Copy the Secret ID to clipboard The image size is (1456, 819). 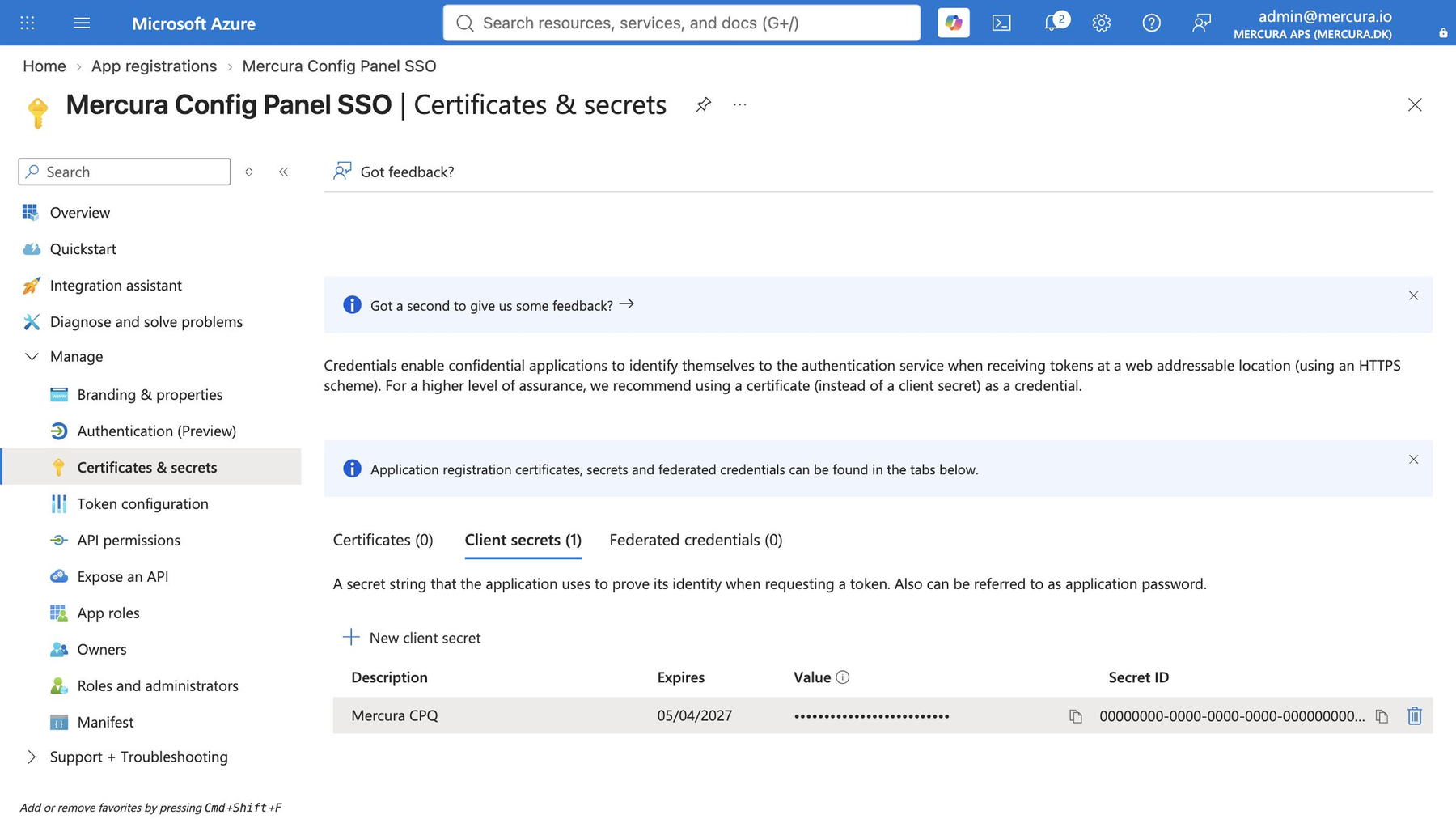(1382, 716)
